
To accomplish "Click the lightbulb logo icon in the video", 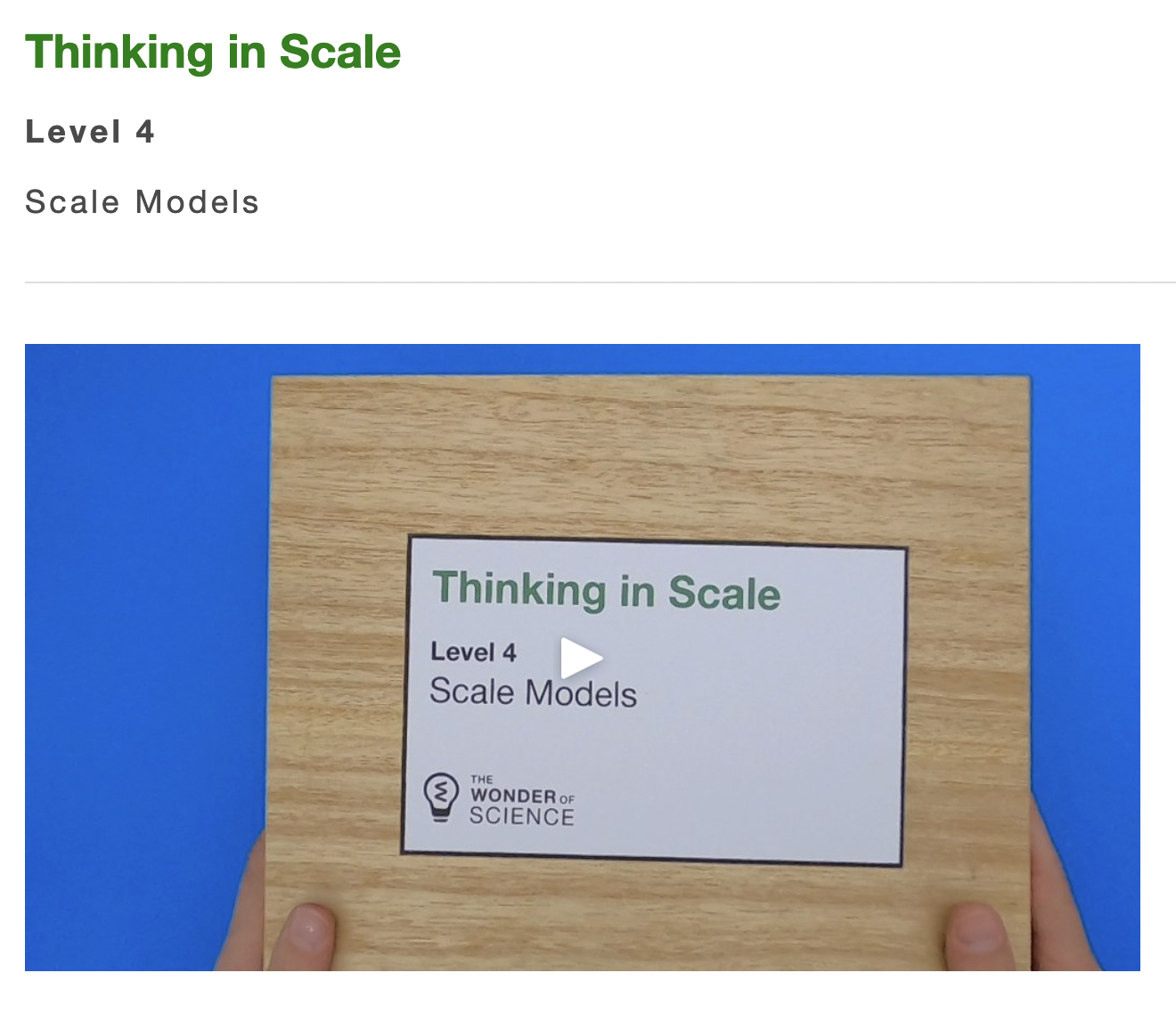I will 441,797.
